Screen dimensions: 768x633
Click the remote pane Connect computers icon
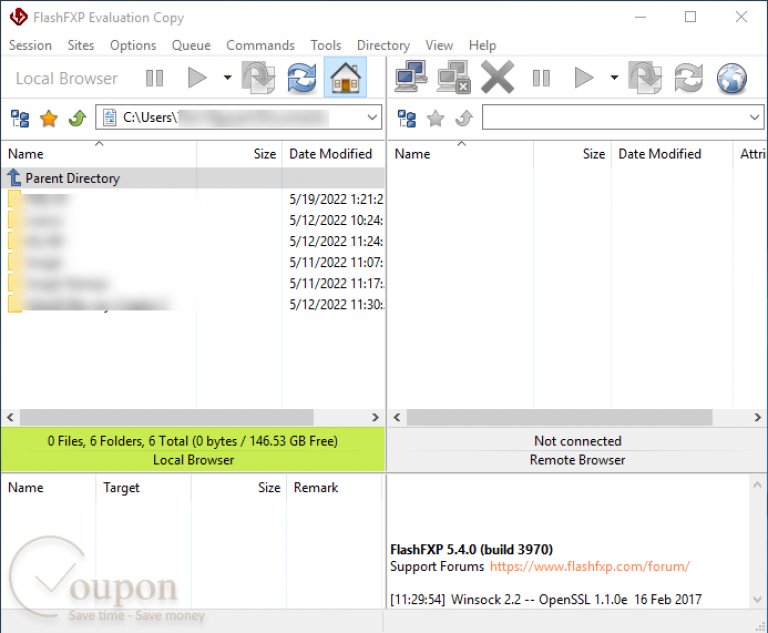coord(411,76)
